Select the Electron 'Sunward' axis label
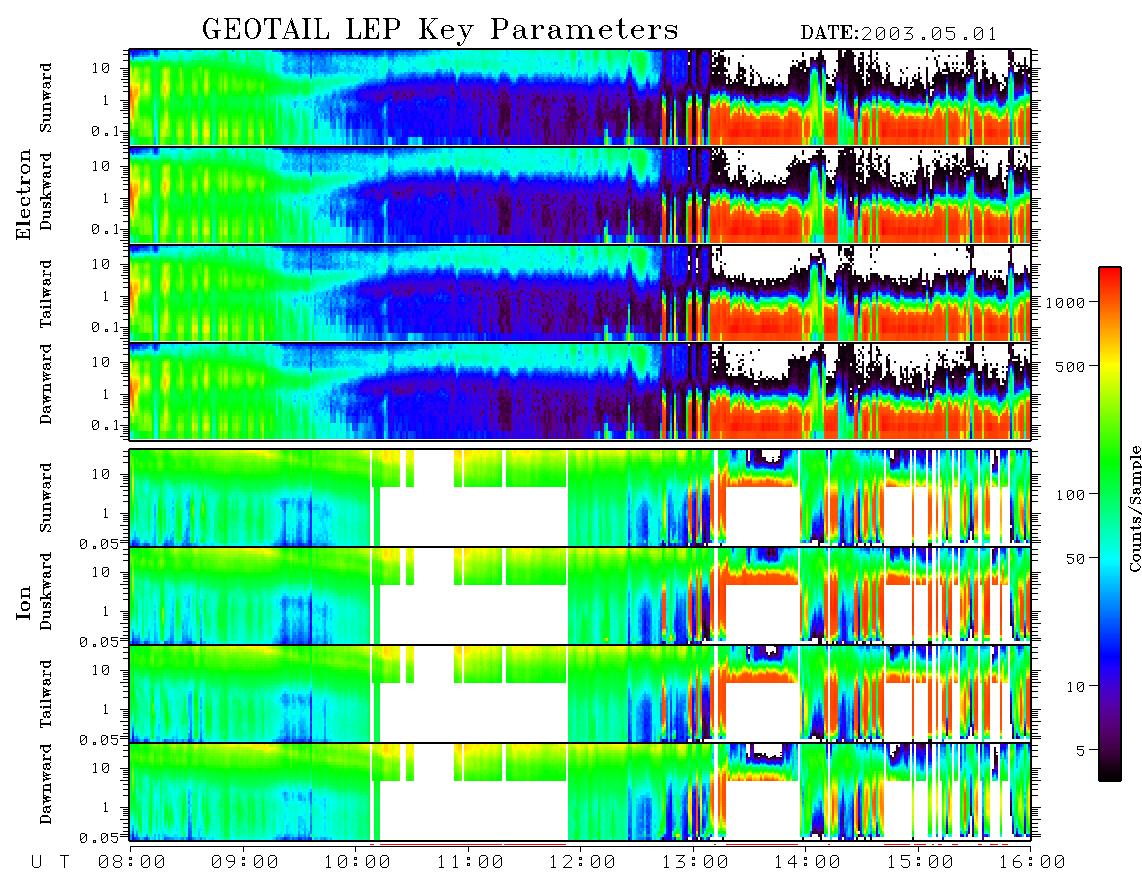This screenshot has height=880, width=1142. coord(46,98)
